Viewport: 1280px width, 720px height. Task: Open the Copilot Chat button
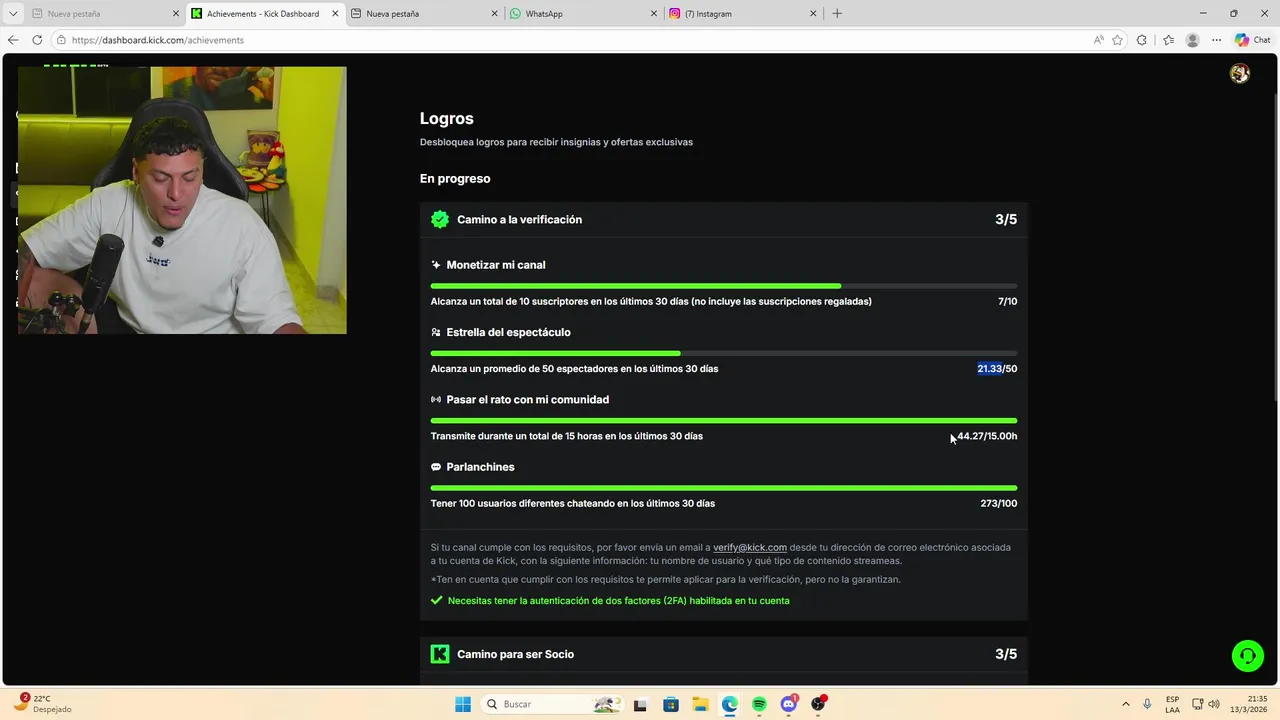tap(1253, 40)
